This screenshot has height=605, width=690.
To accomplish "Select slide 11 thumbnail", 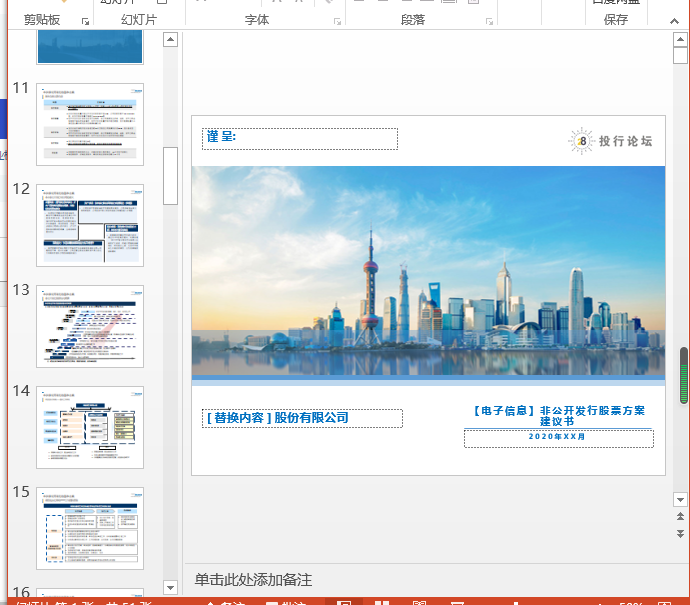I will 90,124.
